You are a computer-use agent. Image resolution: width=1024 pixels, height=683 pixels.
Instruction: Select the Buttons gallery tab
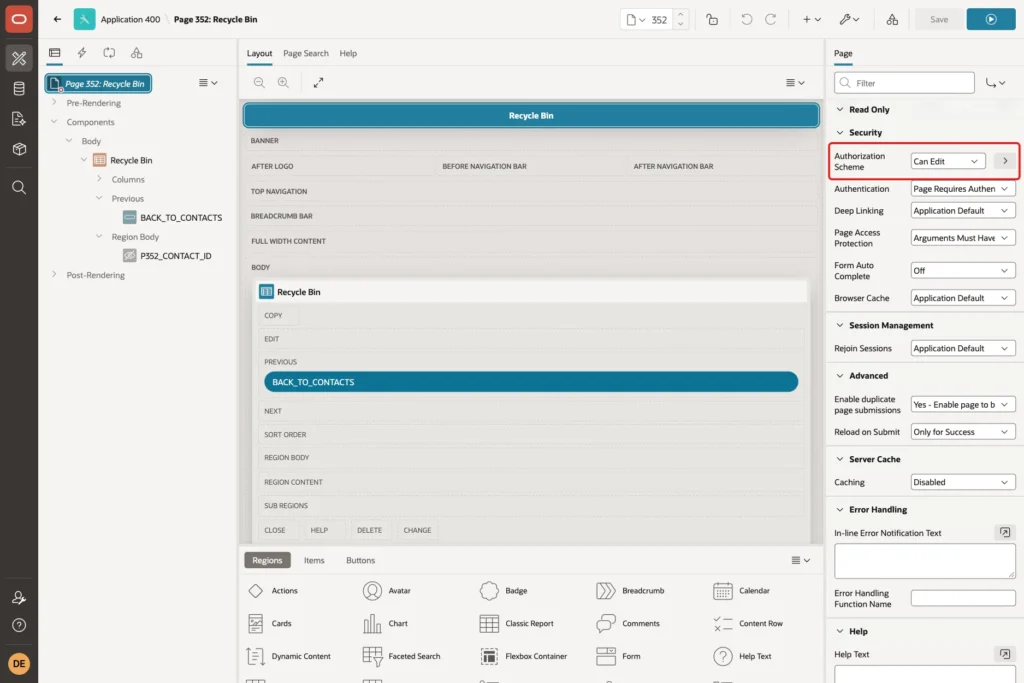click(x=360, y=560)
